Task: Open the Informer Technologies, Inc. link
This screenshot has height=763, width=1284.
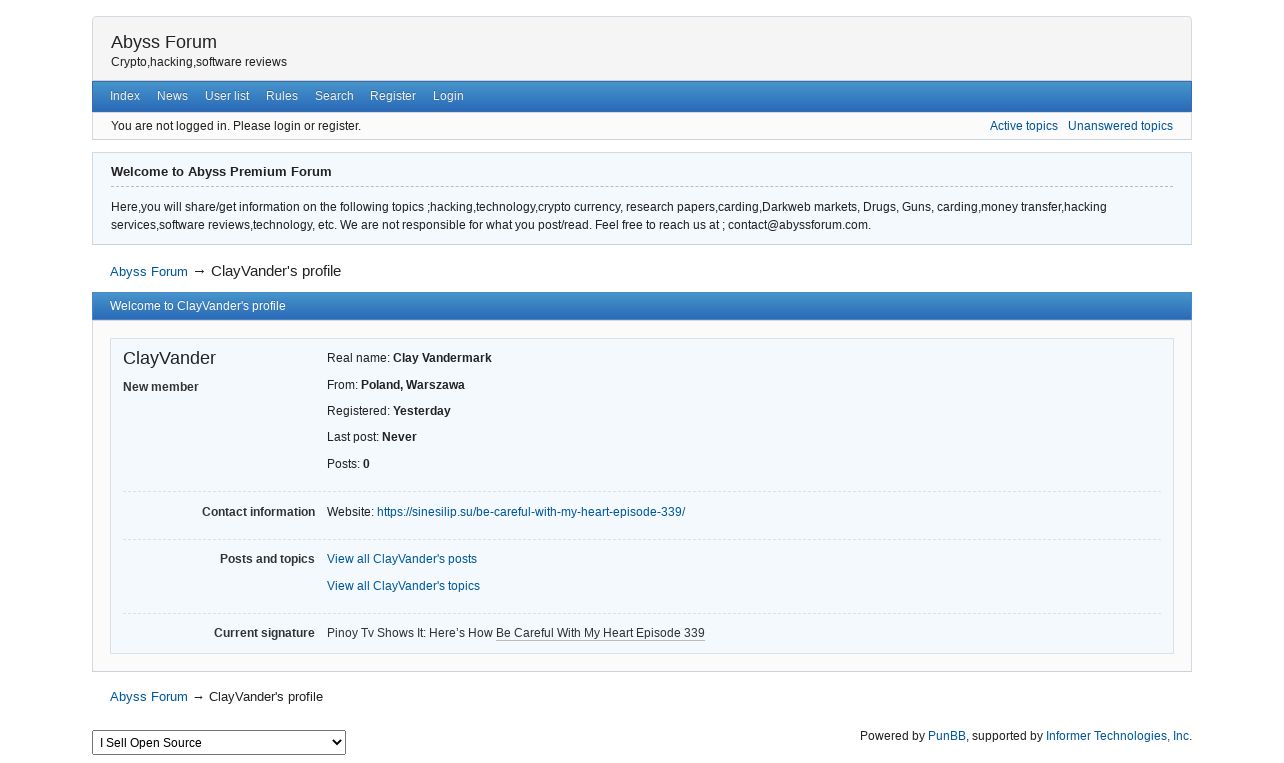Action: [x=1117, y=736]
